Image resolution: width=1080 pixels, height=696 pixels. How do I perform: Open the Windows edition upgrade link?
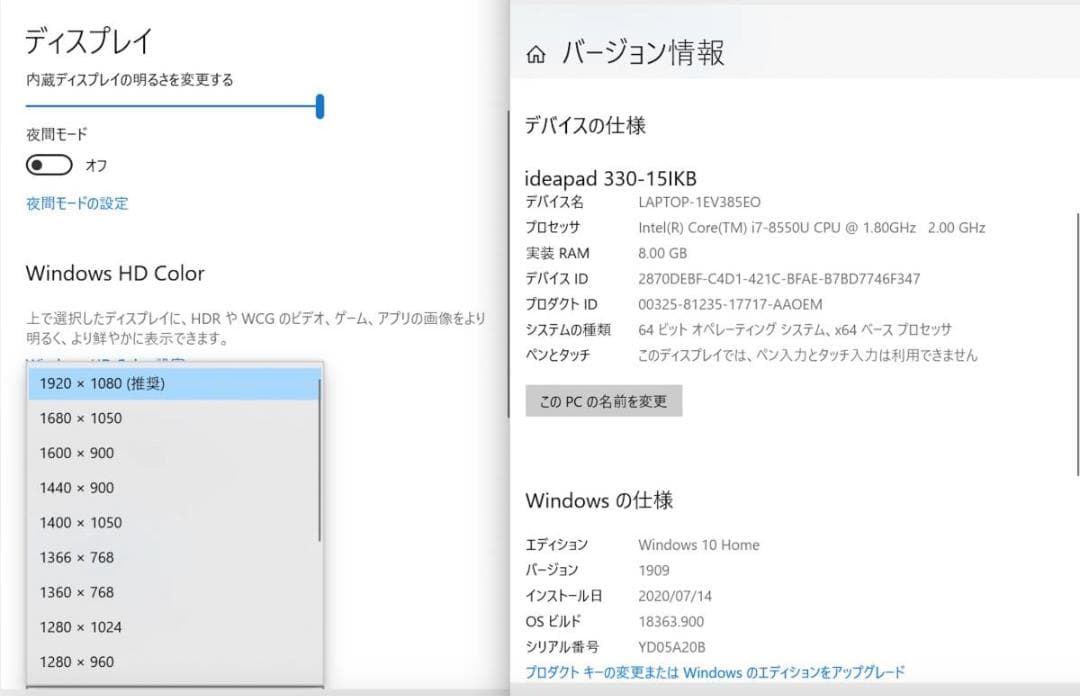coord(714,671)
